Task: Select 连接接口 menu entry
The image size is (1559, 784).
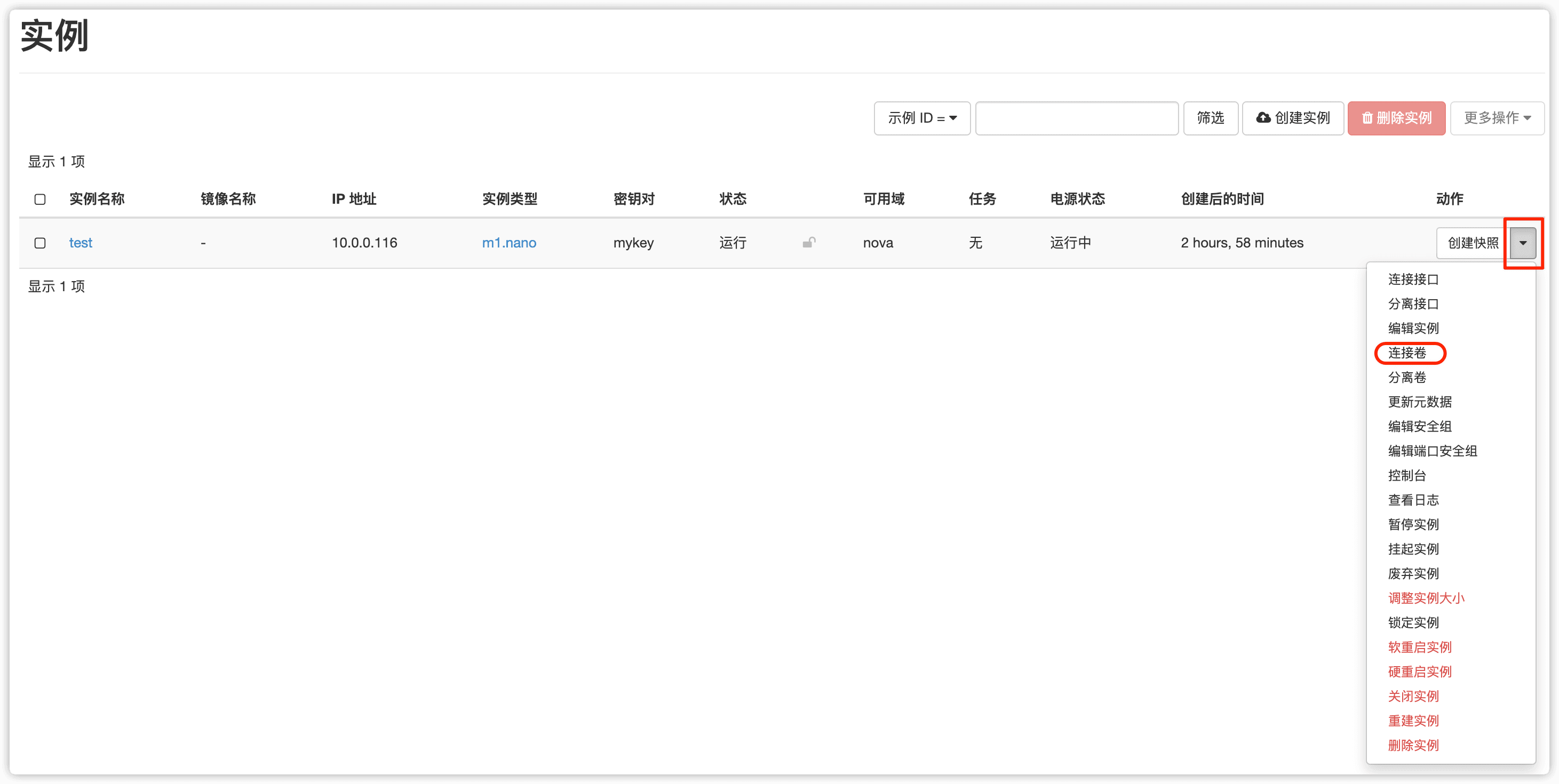Action: pyautogui.click(x=1413, y=279)
